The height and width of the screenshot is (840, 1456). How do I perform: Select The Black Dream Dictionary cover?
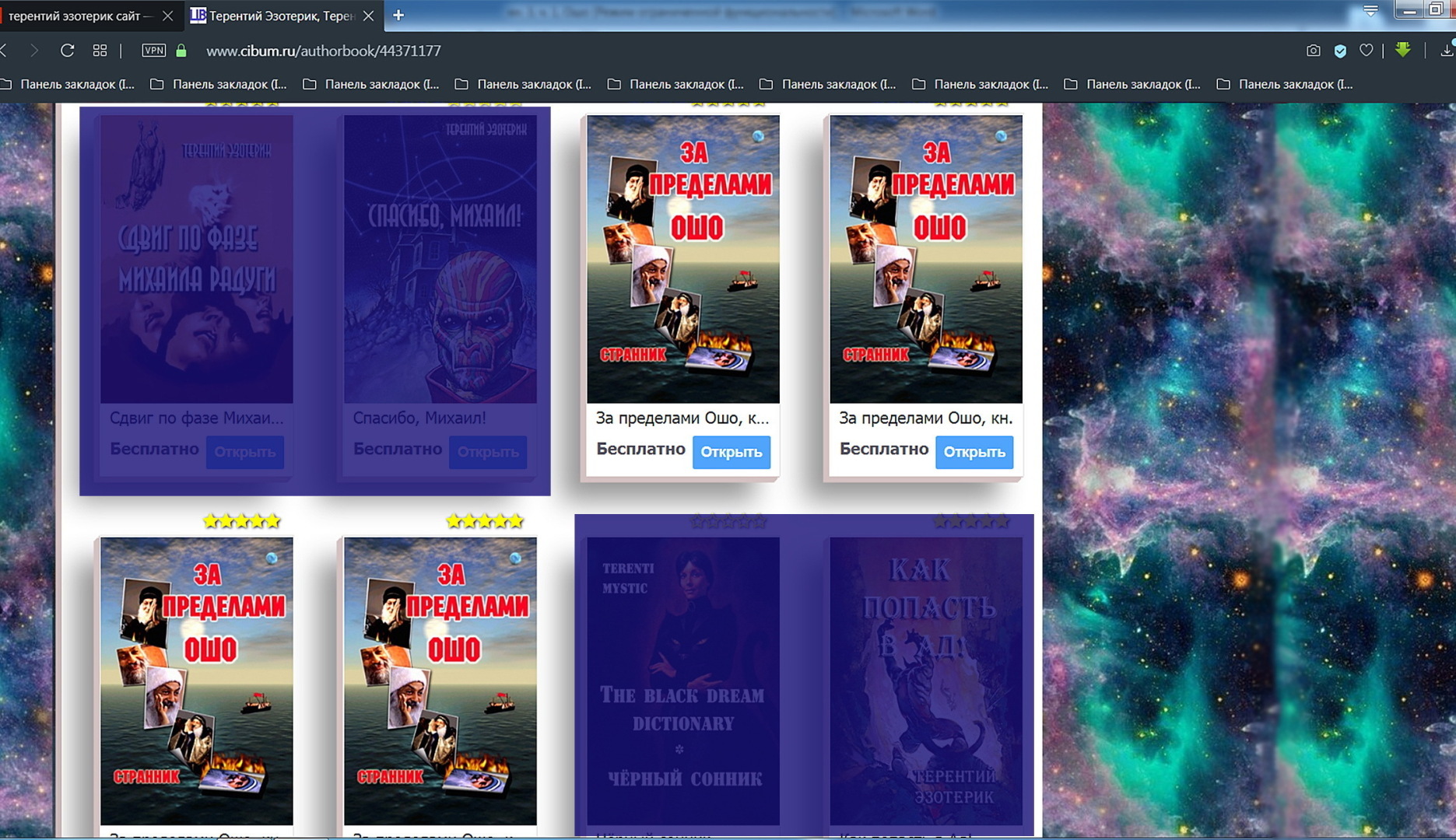pyautogui.click(x=682, y=681)
